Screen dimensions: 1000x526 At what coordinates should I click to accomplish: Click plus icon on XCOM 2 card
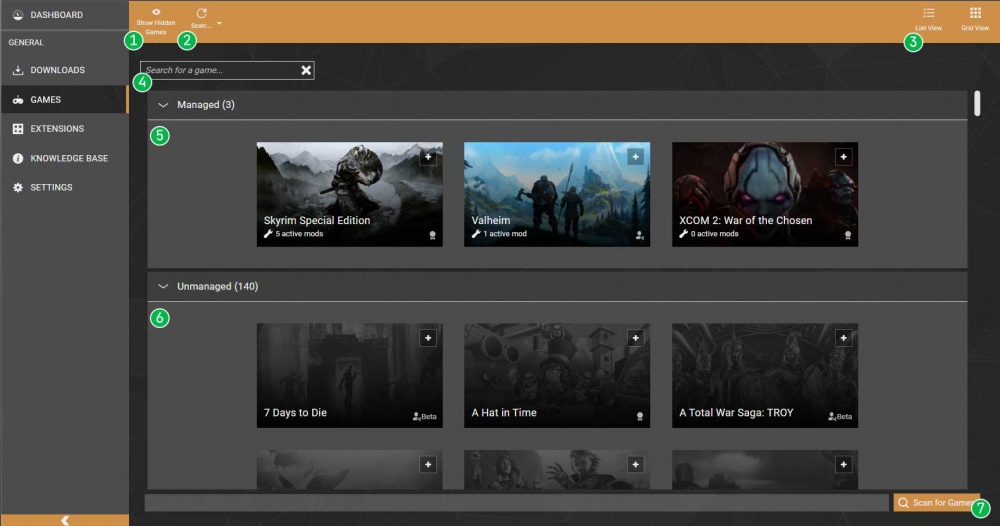click(x=843, y=157)
